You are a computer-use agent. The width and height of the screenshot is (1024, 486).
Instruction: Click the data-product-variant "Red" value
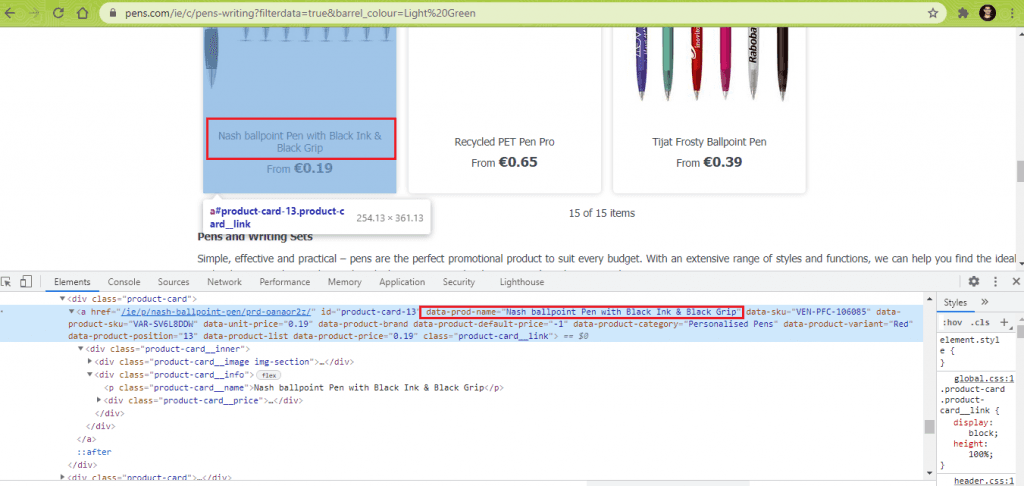[901, 324]
